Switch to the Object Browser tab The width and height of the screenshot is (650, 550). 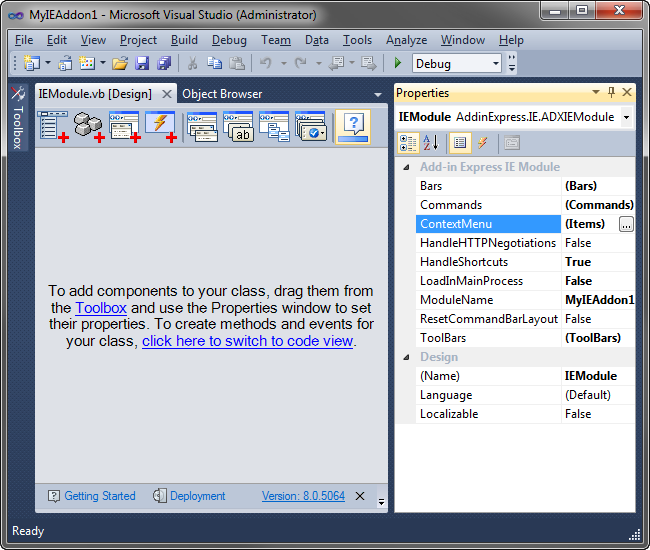[x=222, y=94]
